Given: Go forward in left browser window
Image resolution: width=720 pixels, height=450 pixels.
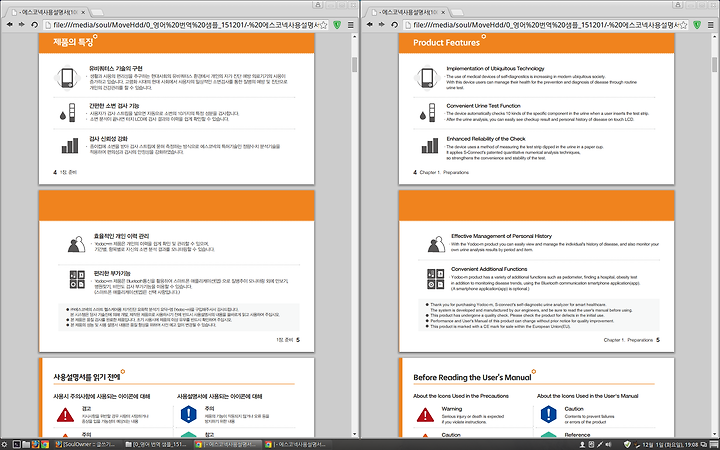Looking at the screenshot, I should pyautogui.click(x=22, y=25).
